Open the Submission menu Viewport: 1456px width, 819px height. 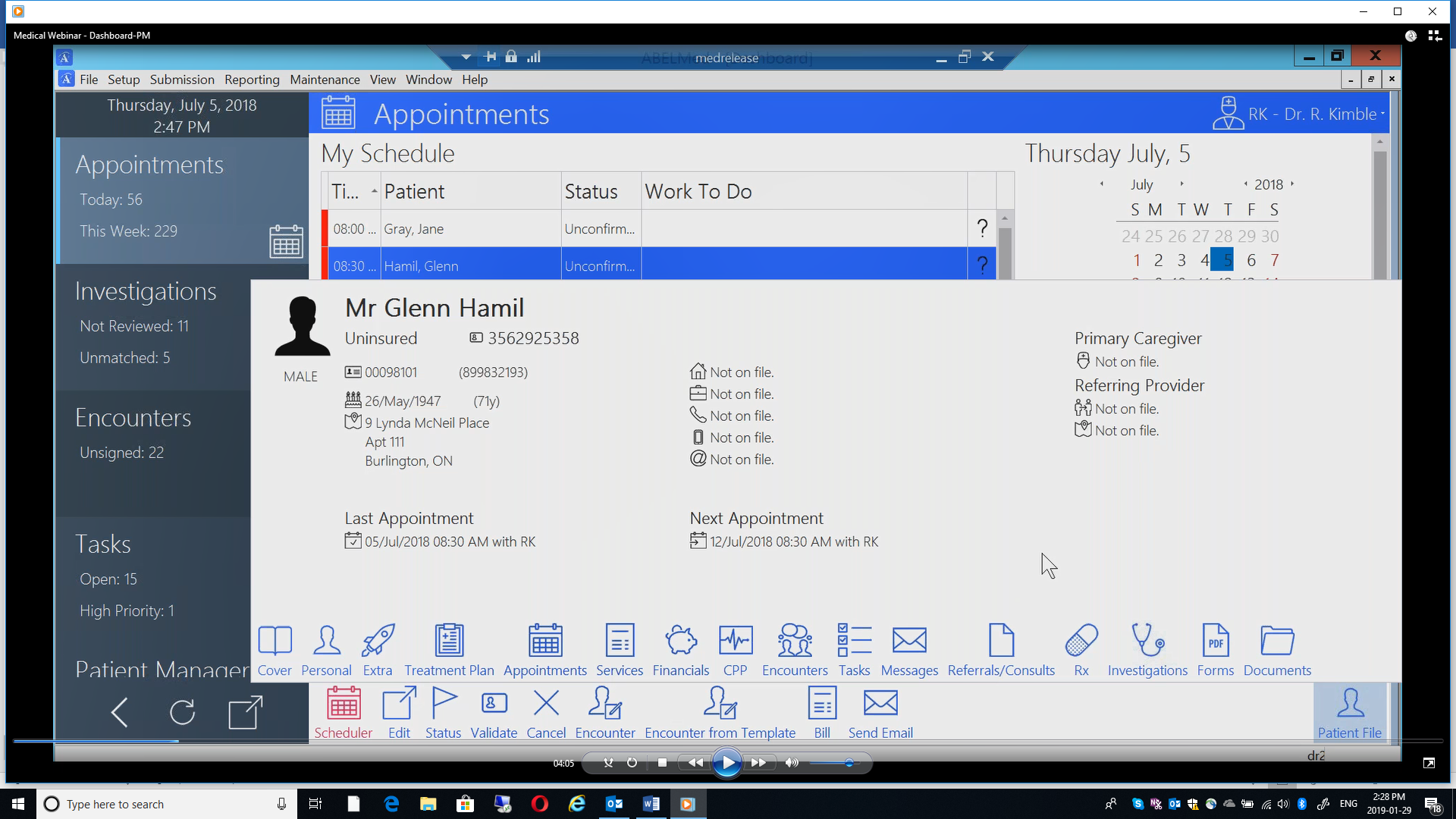click(x=181, y=79)
